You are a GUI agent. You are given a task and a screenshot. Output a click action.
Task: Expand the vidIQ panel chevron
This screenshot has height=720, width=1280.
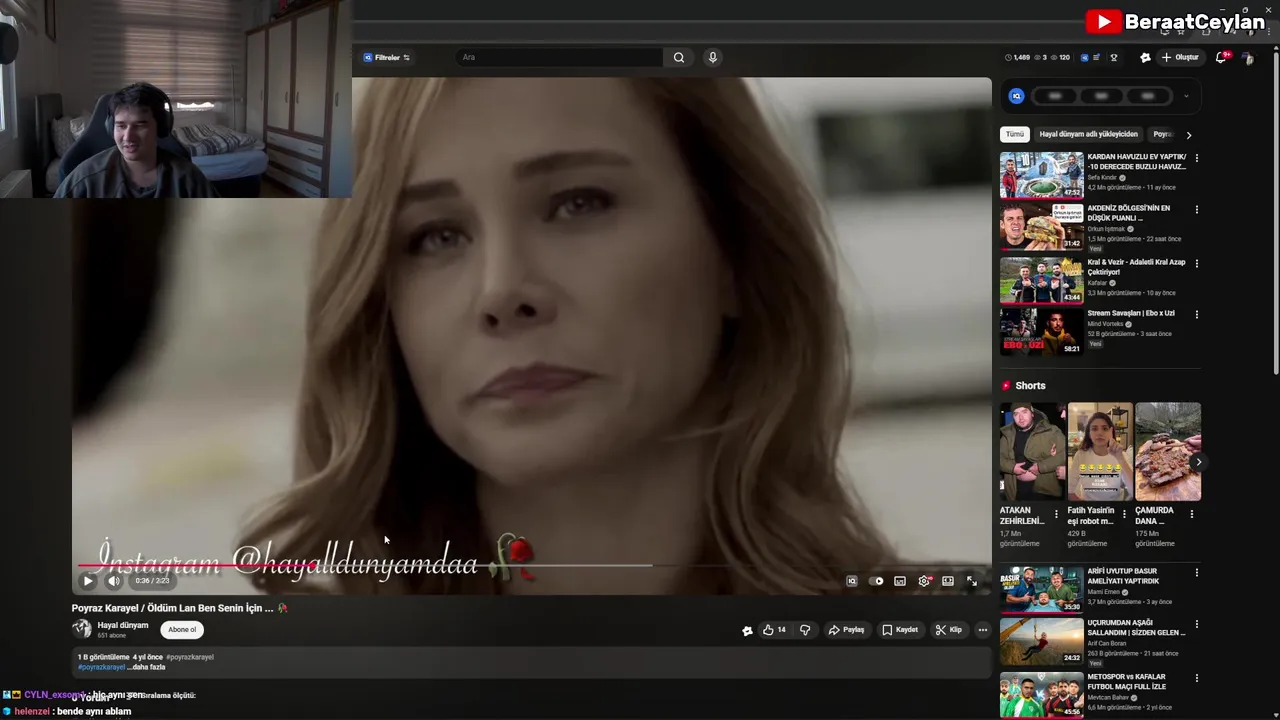(1186, 96)
